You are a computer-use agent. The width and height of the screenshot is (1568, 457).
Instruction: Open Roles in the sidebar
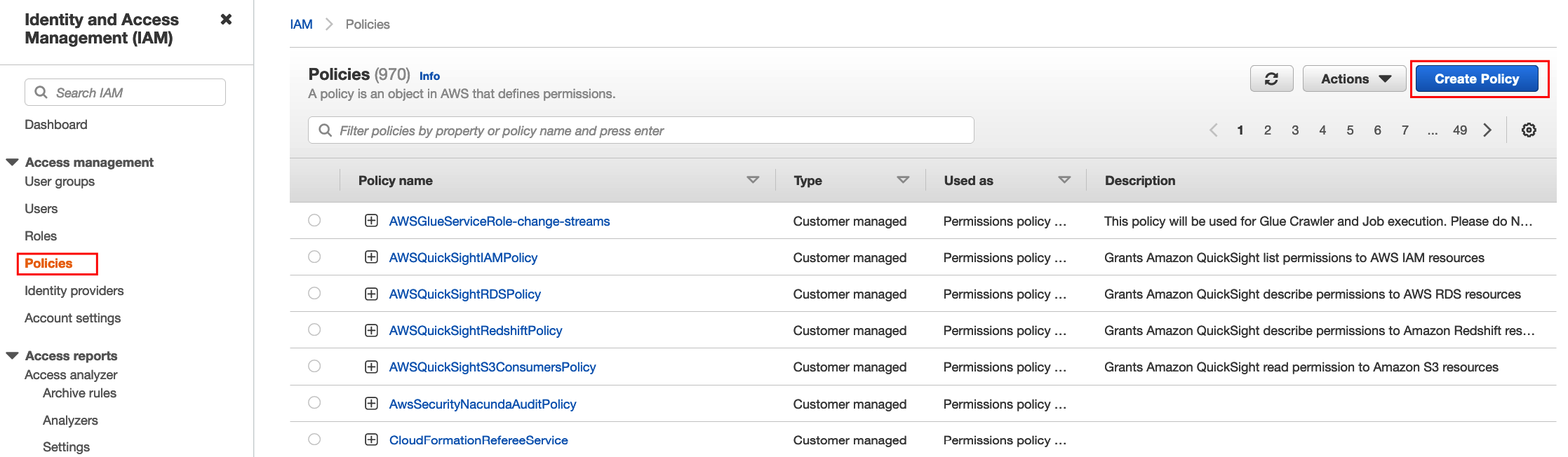click(41, 236)
